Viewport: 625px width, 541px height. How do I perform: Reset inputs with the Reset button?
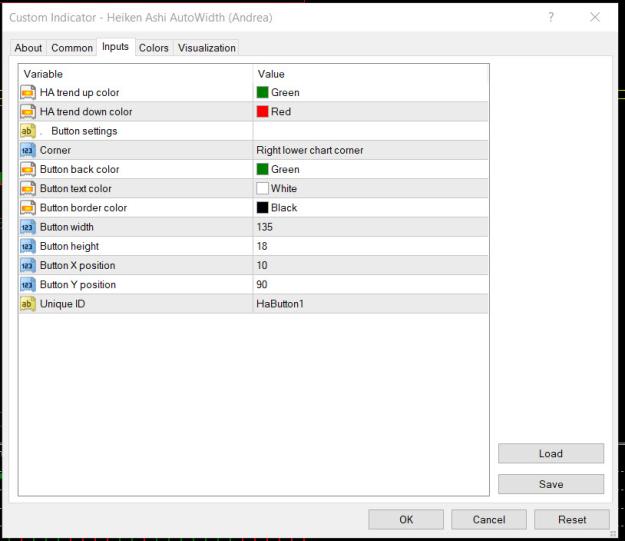[572, 519]
